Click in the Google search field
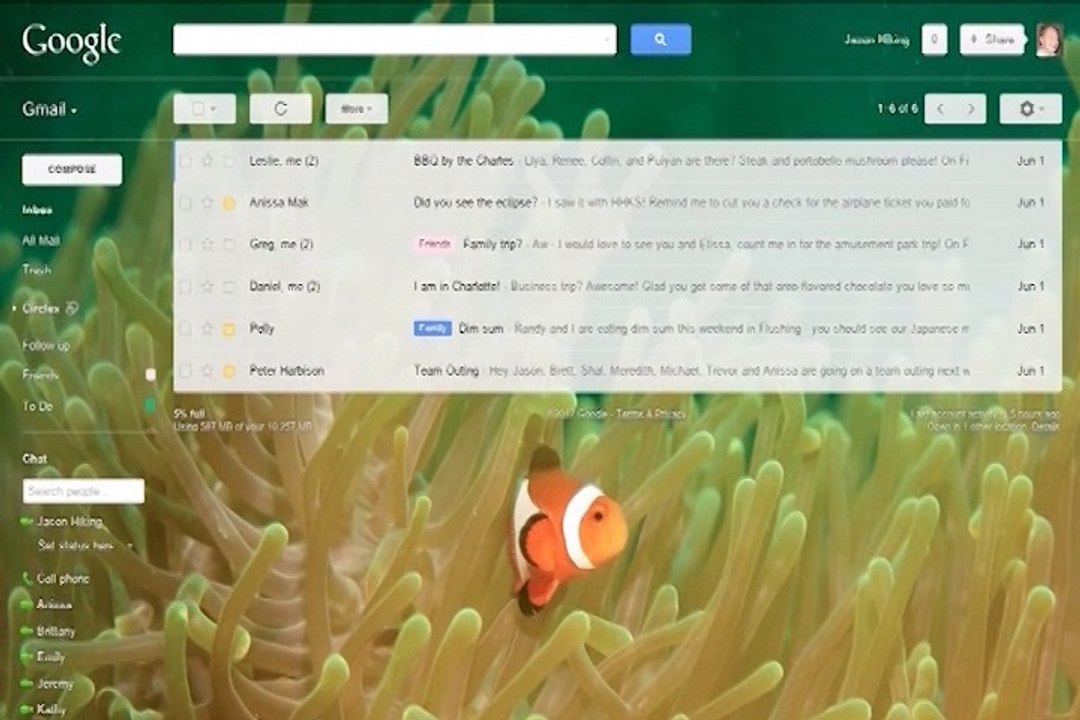The height and width of the screenshot is (720, 1080). tap(394, 39)
